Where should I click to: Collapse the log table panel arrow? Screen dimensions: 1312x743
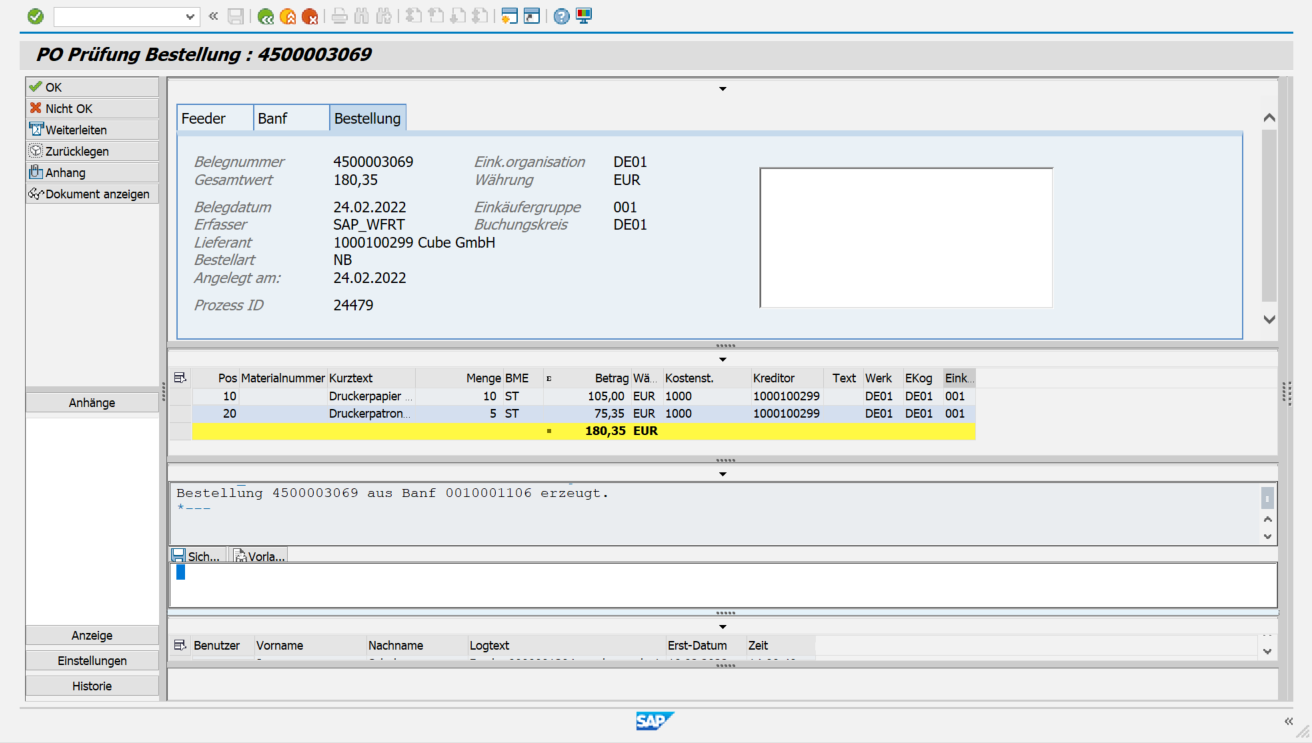point(722,627)
